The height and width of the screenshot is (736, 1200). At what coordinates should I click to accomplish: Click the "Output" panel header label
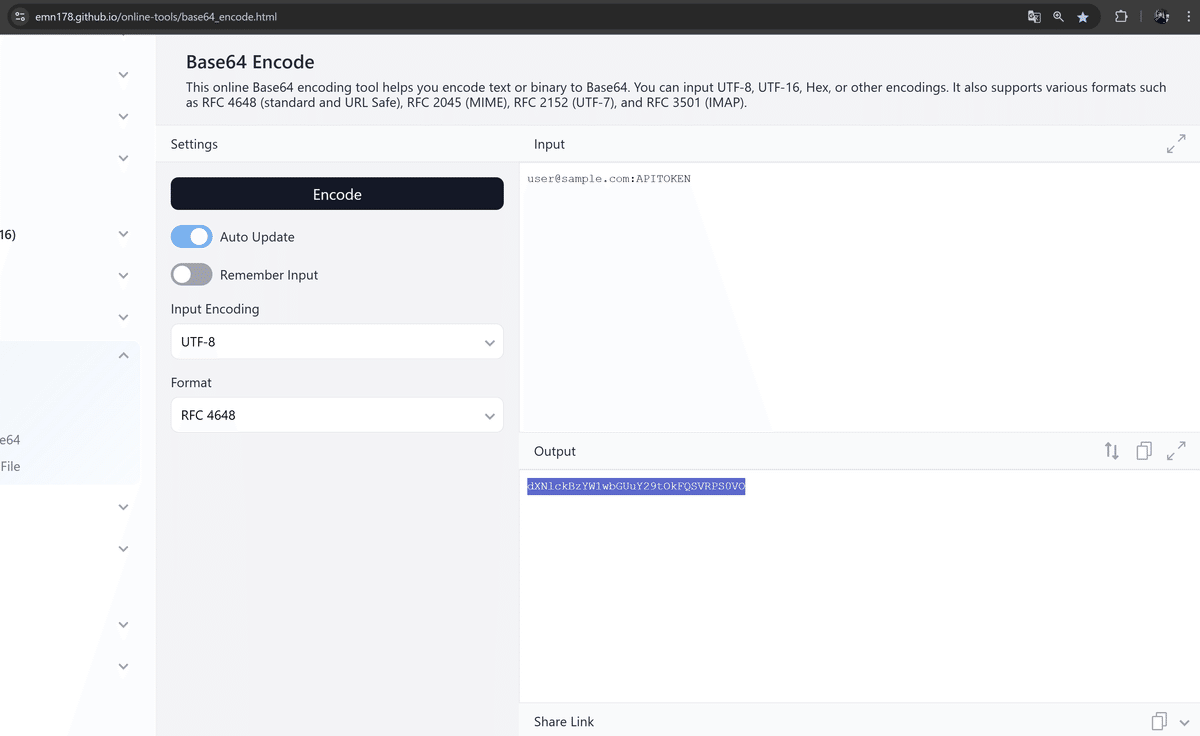click(555, 451)
